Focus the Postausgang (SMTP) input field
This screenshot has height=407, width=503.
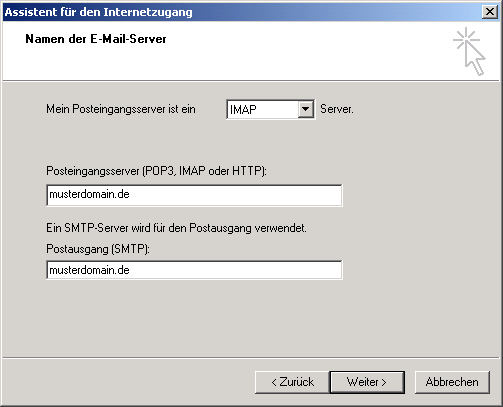194,270
